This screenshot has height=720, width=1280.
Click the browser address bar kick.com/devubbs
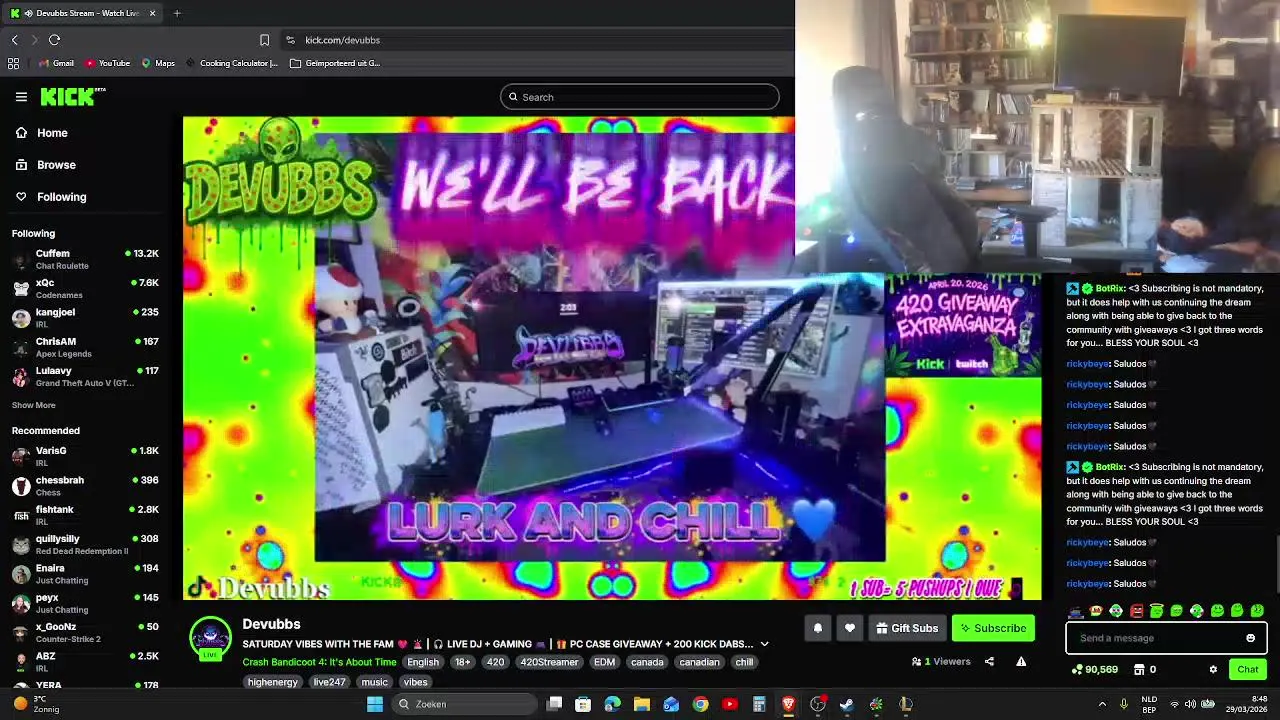[342, 40]
